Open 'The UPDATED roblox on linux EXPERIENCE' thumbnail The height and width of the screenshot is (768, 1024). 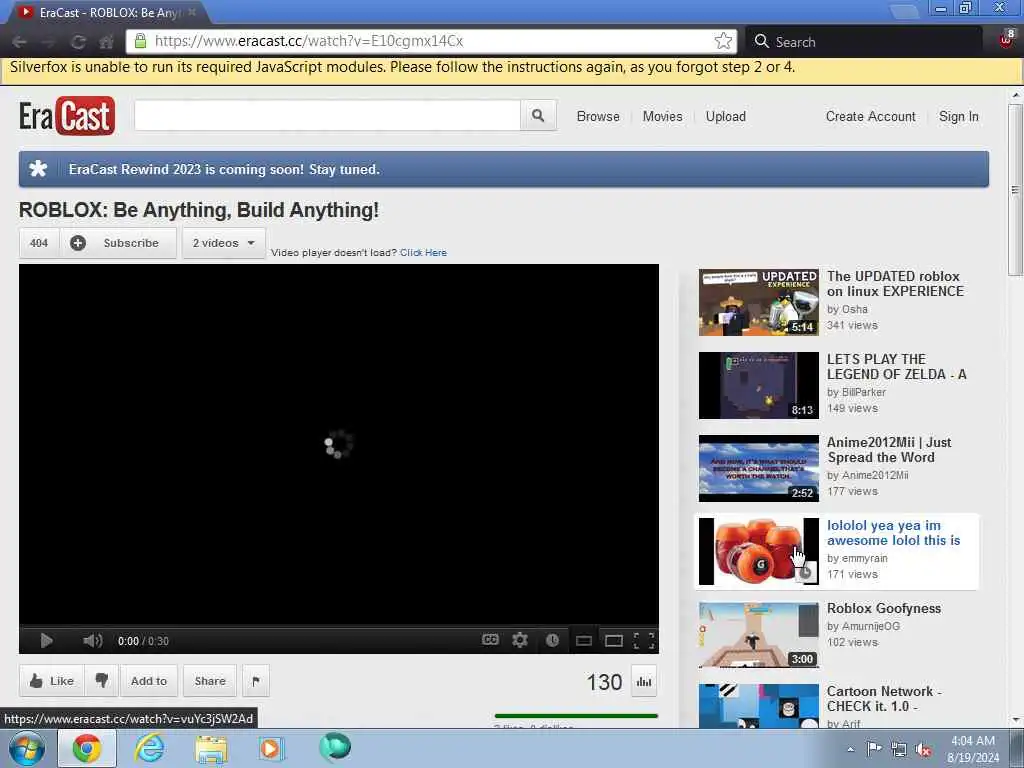(x=758, y=302)
